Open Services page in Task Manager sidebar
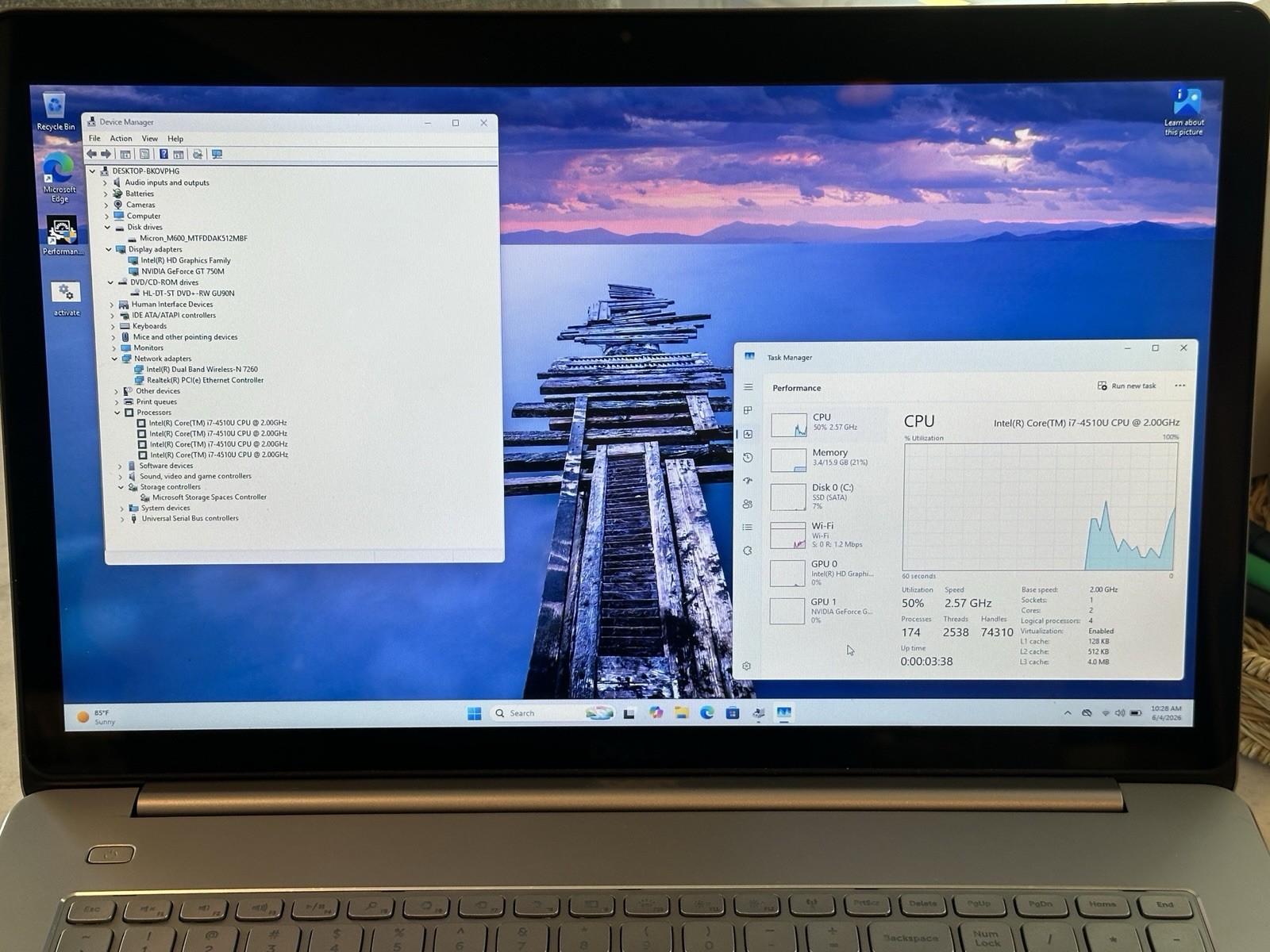Viewport: 1270px width, 952px height. coord(748,551)
